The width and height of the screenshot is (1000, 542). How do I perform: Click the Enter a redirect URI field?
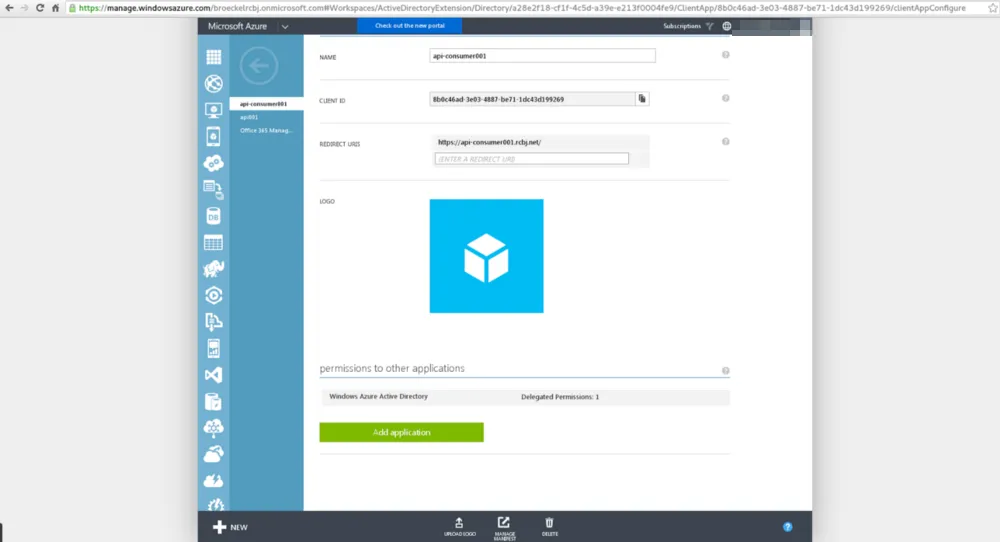point(531,159)
